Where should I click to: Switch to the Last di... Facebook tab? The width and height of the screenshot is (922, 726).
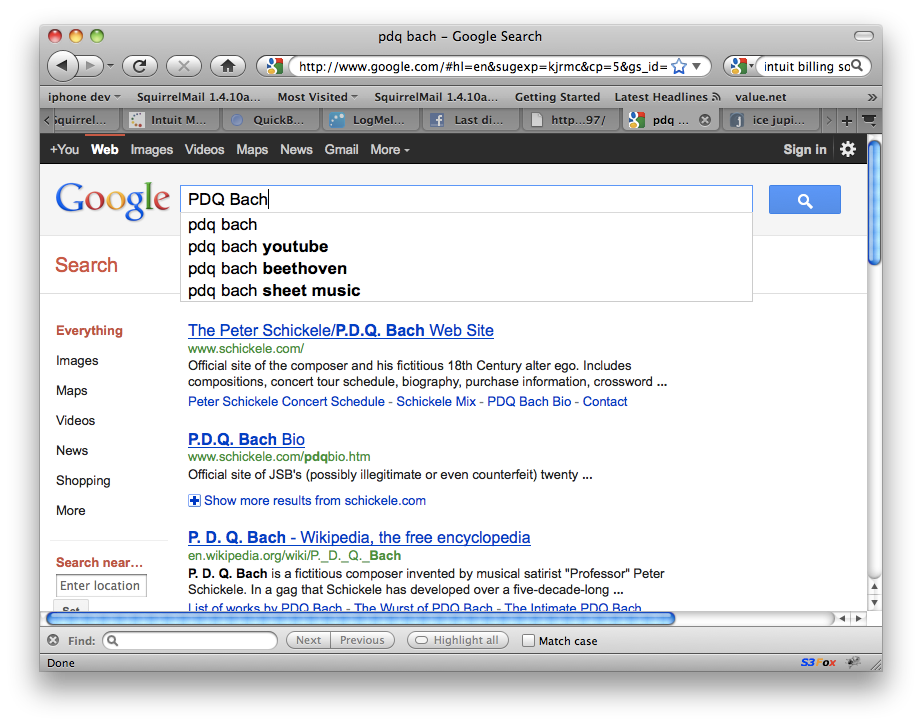point(471,120)
